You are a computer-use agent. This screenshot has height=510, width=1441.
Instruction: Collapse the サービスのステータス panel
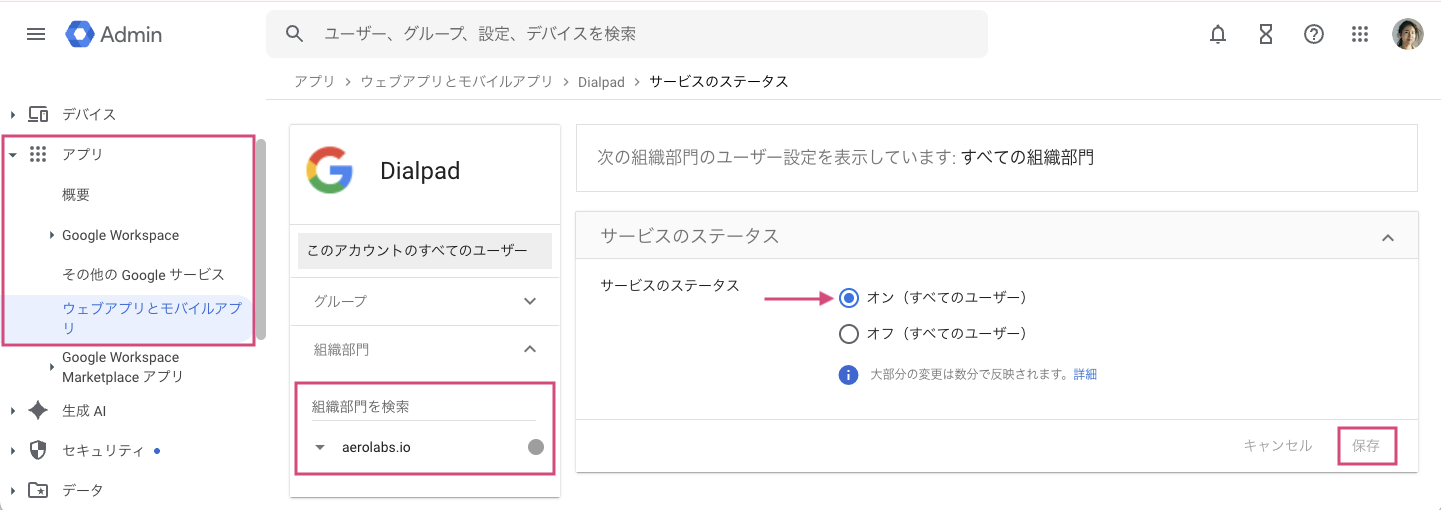click(x=1387, y=237)
